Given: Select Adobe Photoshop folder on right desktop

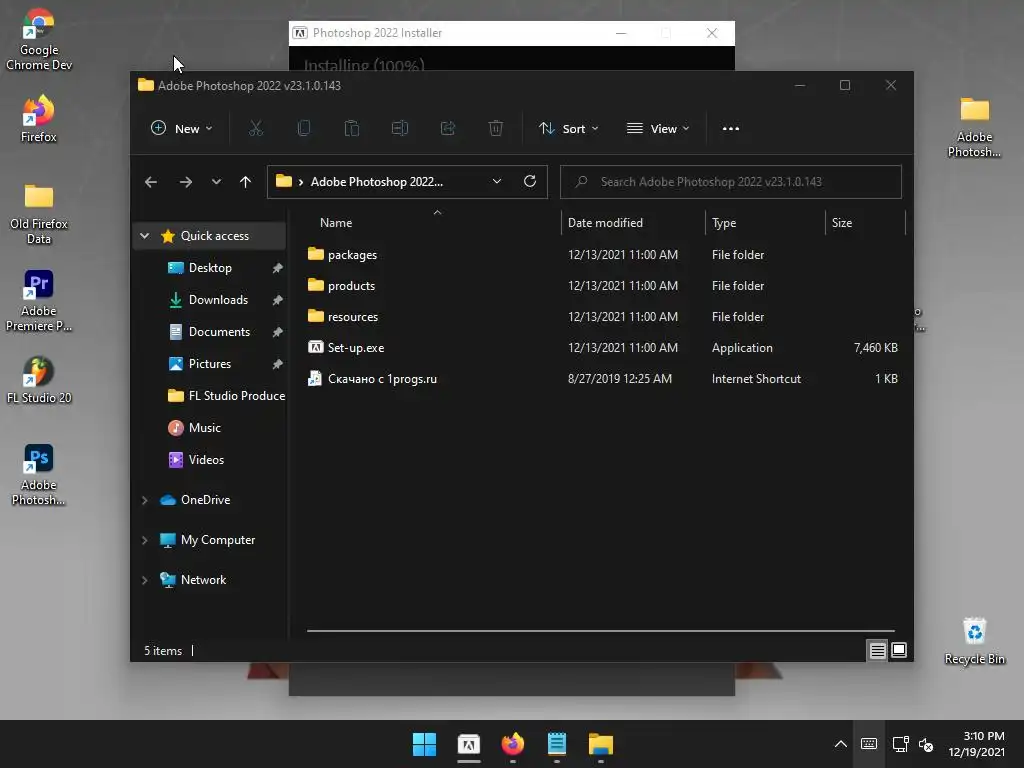Looking at the screenshot, I should (x=974, y=127).
